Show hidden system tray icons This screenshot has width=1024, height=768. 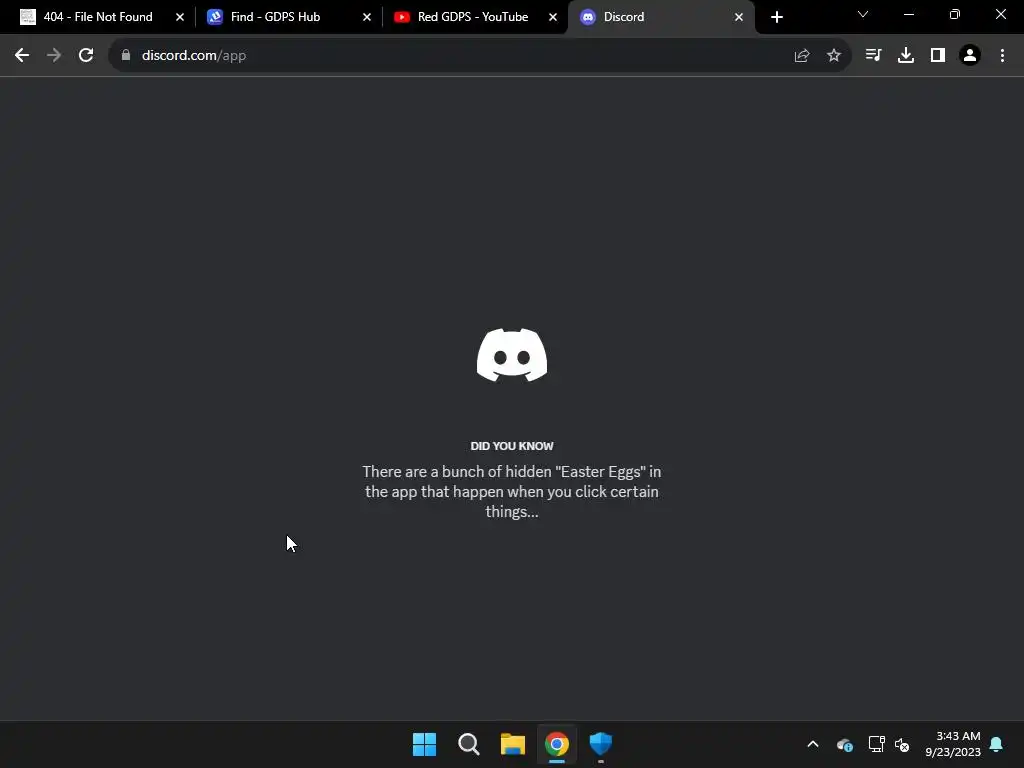pyautogui.click(x=813, y=744)
